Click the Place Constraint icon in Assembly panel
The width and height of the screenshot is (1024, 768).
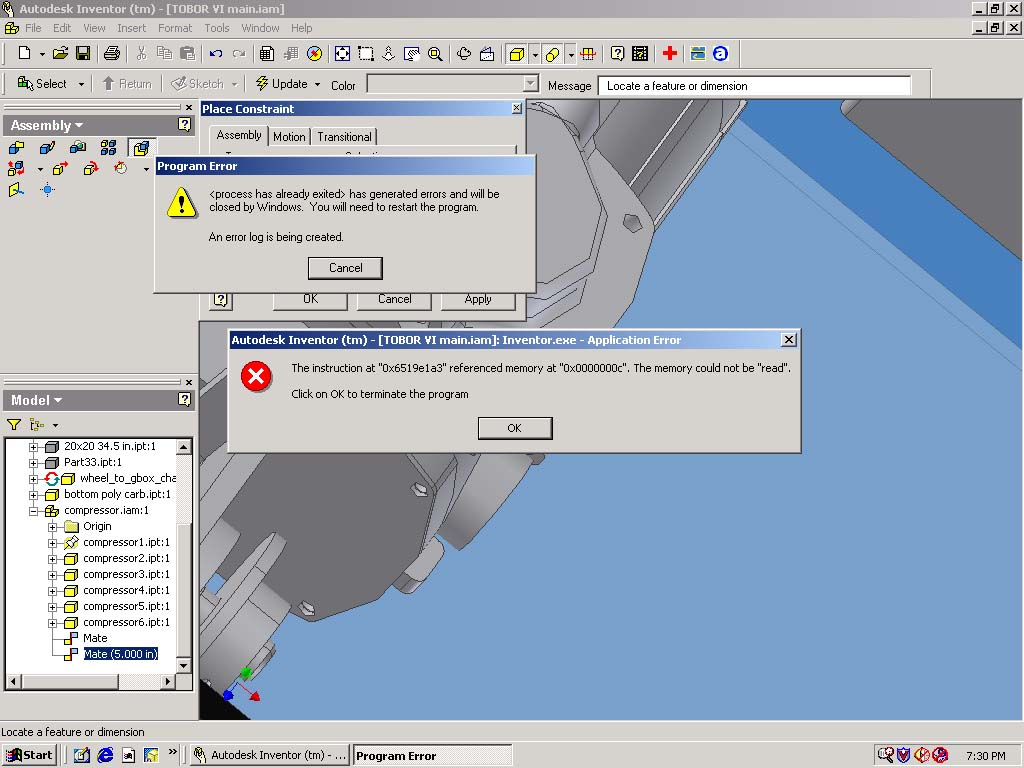point(141,148)
